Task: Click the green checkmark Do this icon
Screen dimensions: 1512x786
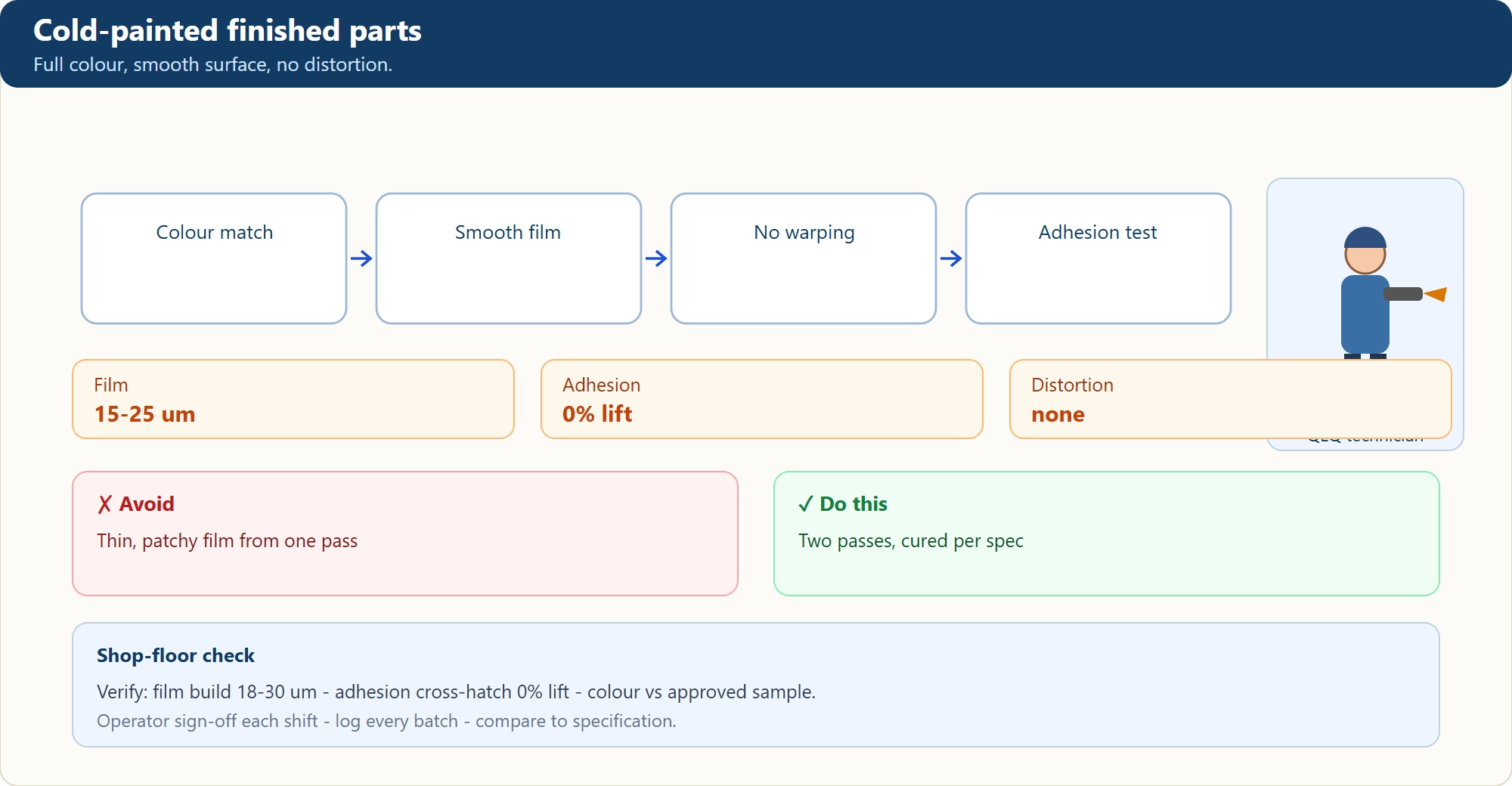Action: point(806,504)
